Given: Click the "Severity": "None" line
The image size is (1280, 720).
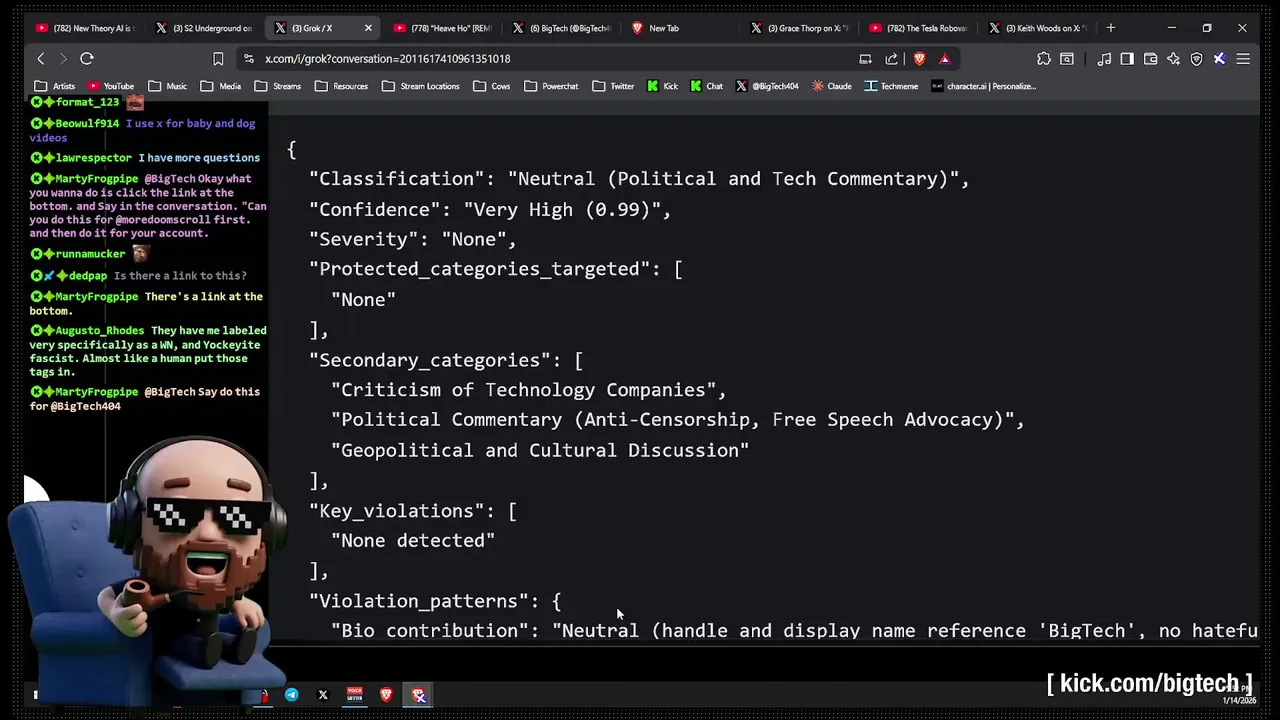Looking at the screenshot, I should point(412,239).
